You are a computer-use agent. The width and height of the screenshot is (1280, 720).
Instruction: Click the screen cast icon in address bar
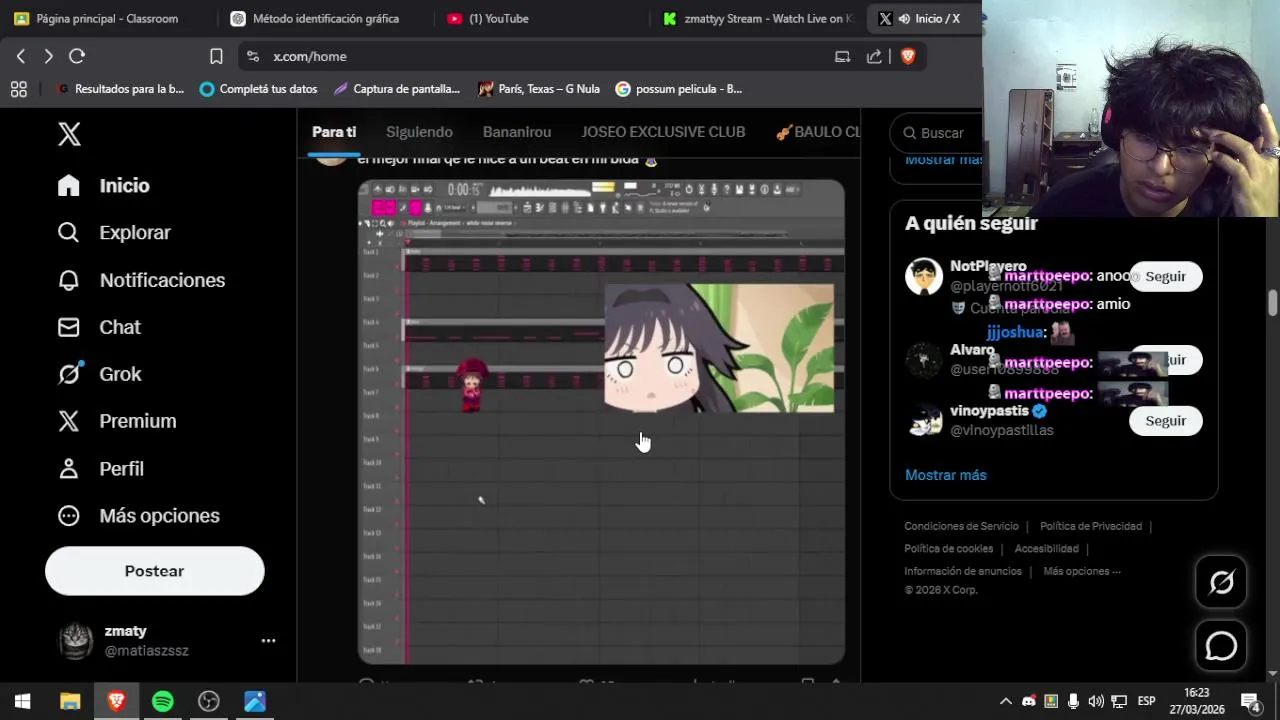click(842, 56)
